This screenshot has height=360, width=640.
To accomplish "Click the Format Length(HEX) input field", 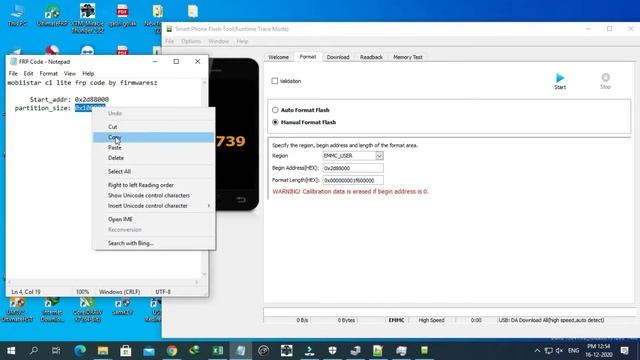I will 353,180.
